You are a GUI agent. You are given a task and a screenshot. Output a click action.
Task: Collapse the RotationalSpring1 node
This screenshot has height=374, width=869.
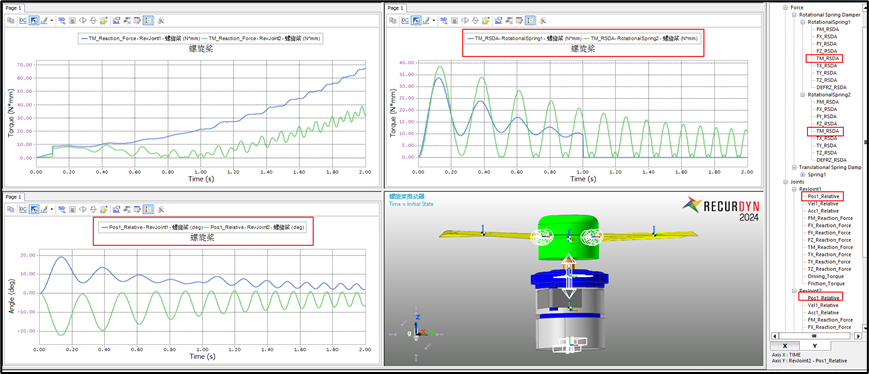[803, 22]
